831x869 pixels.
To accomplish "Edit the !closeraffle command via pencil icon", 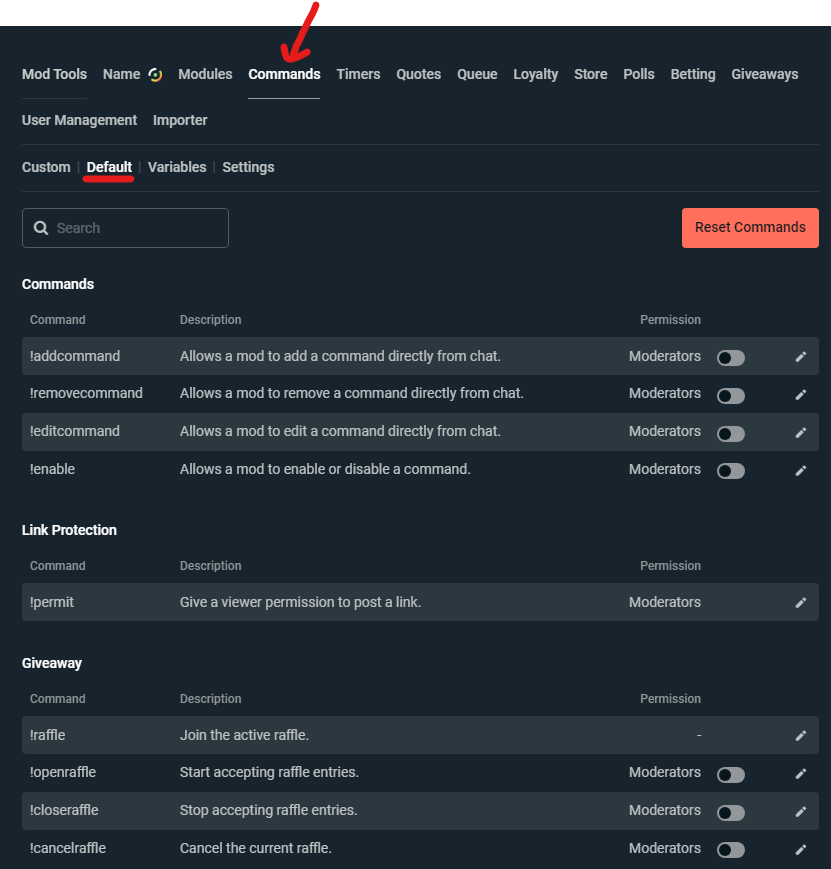I will (x=800, y=811).
